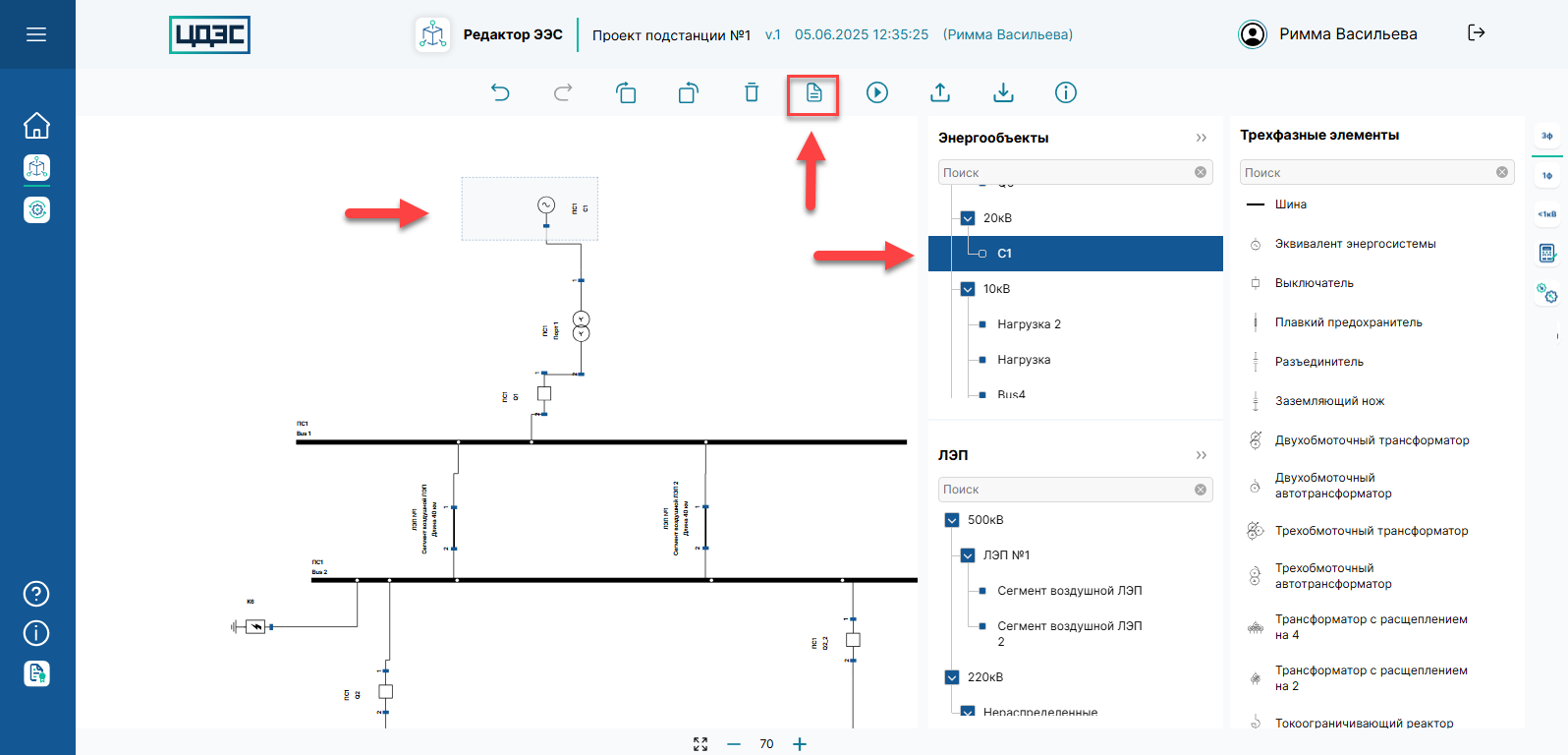
Task: Select the <1кВ elements tab
Action: [x=1547, y=213]
